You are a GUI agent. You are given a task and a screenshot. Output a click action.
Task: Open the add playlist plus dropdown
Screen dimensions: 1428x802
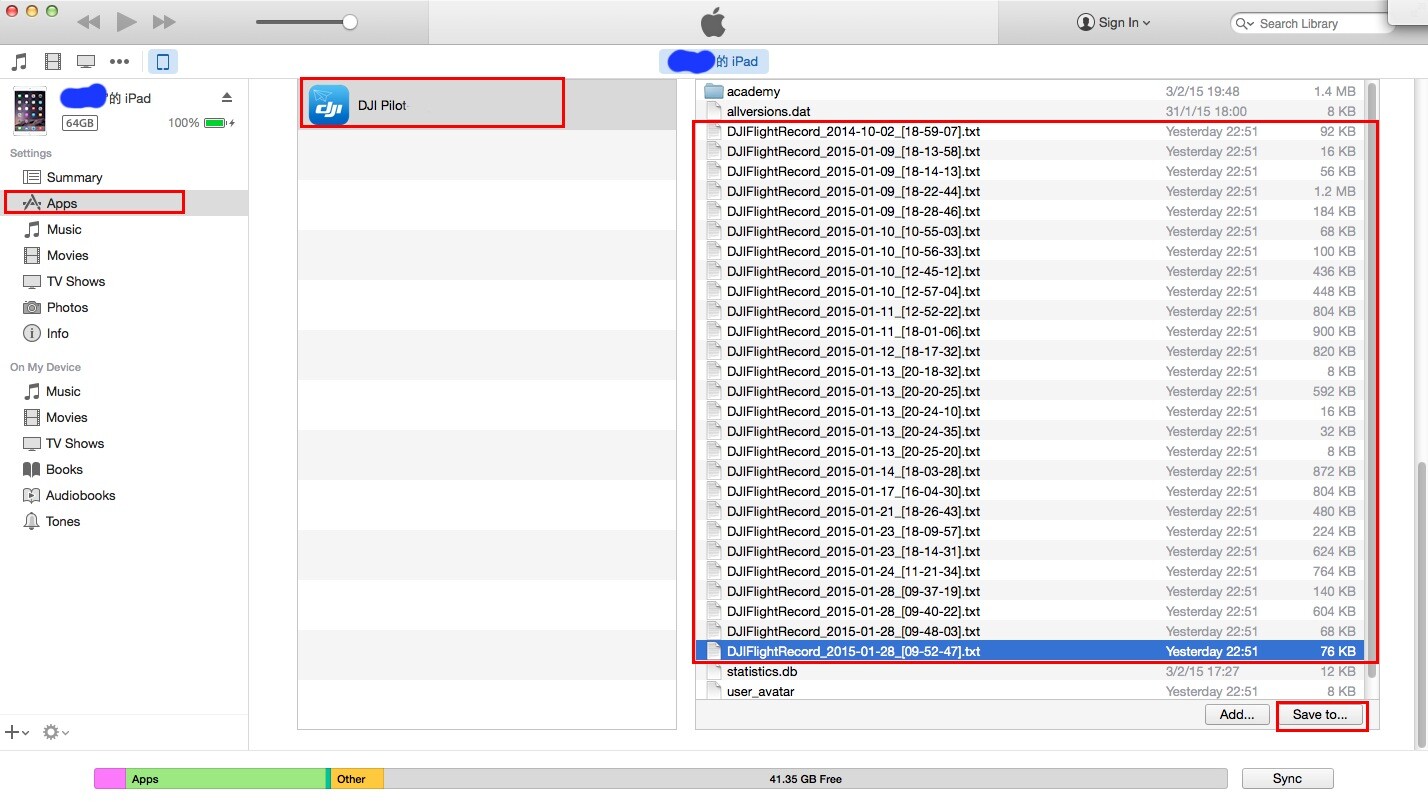17,733
